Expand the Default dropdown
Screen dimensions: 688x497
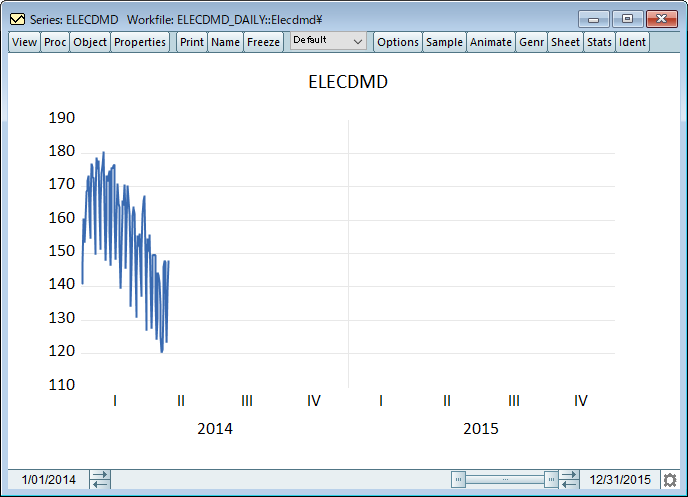point(328,41)
